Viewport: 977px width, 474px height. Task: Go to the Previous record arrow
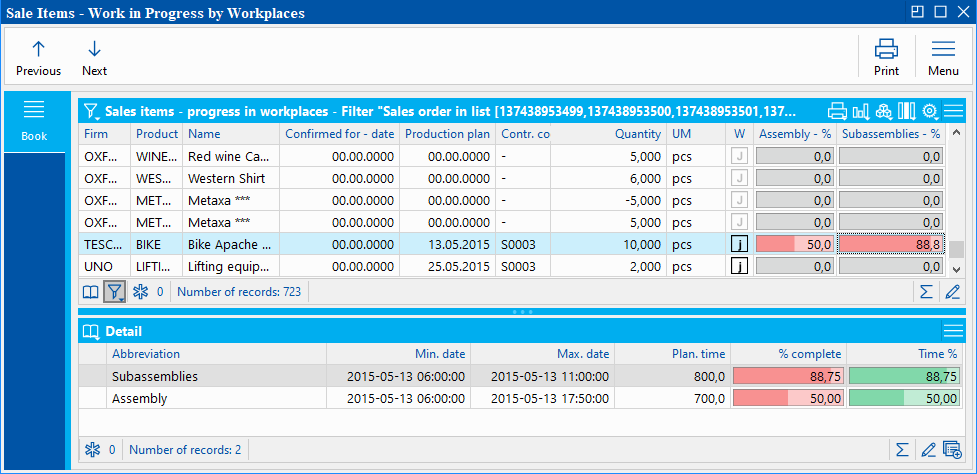[38, 59]
